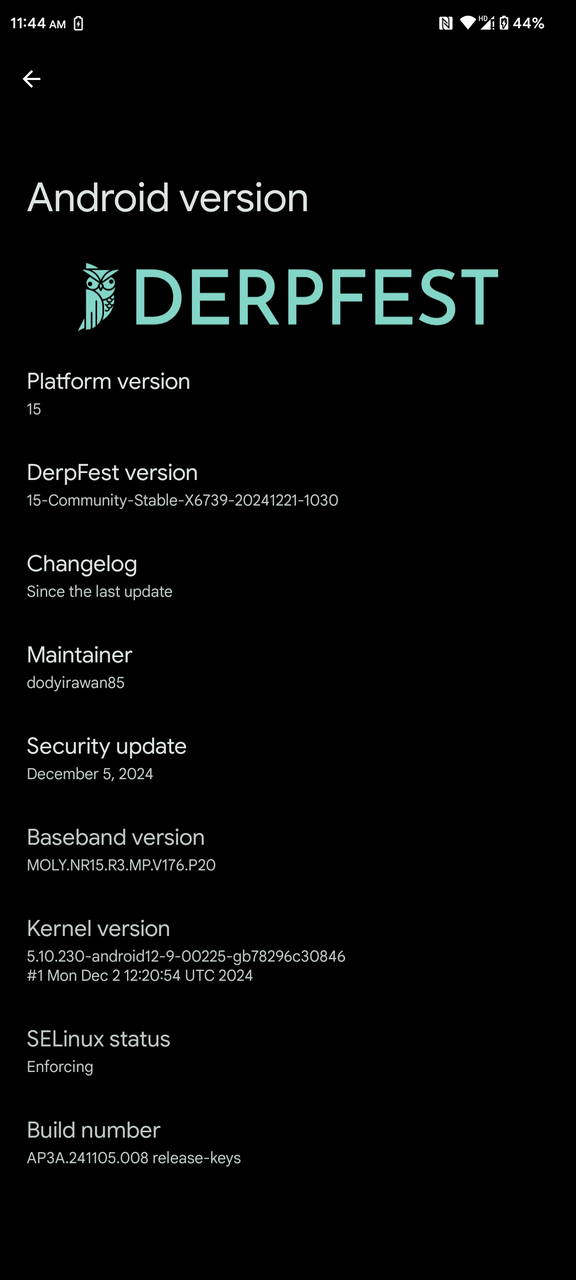Tap the SELinux status Enforcing item

coord(288,1052)
